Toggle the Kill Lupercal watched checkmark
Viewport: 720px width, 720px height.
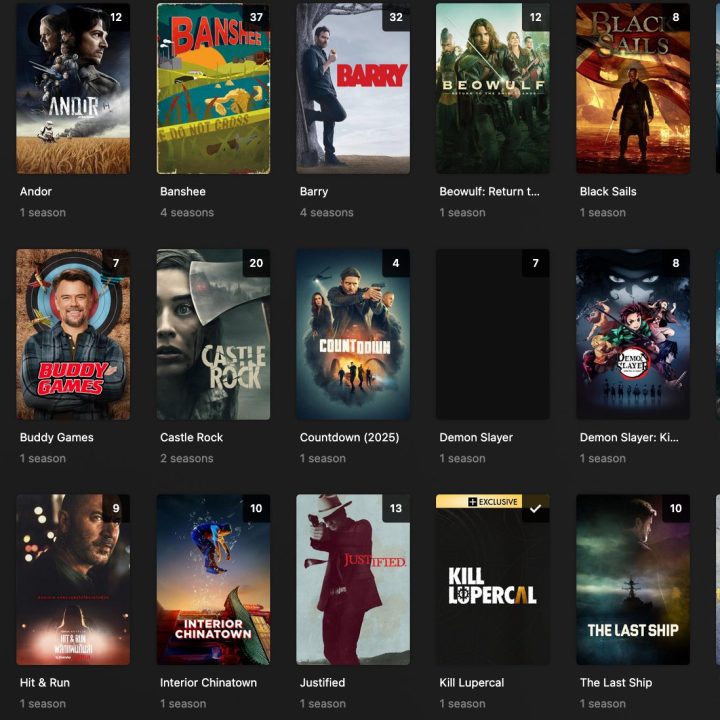pos(535,508)
